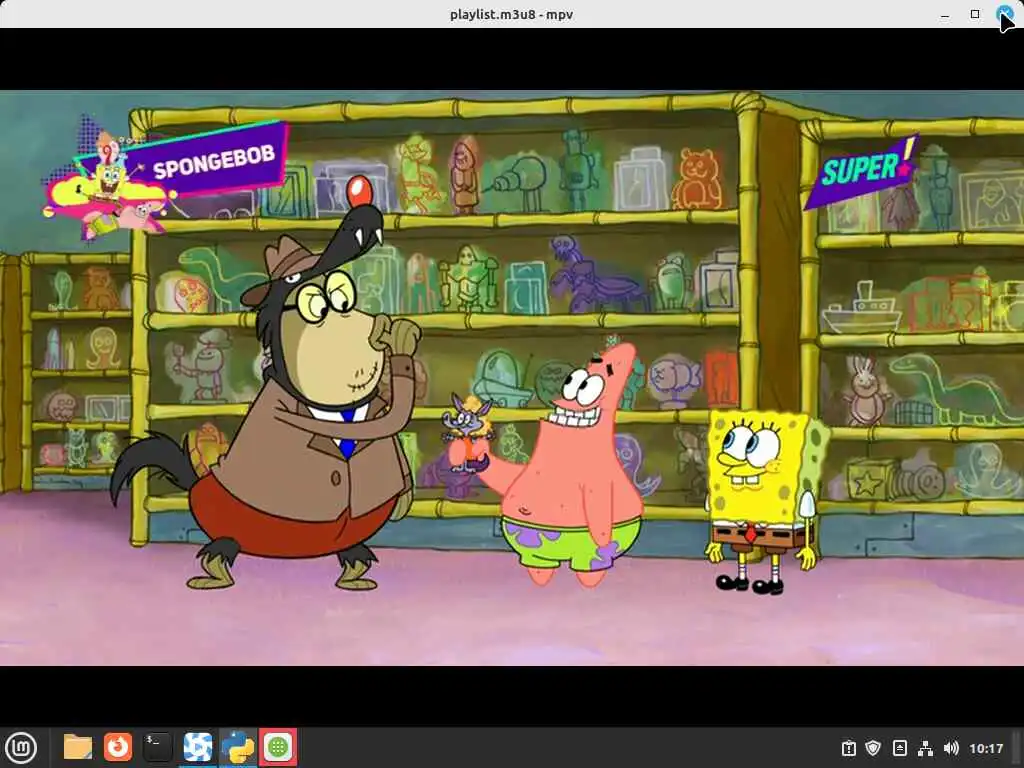Click the 'playlist.m3u8 - mpv' title text
Screen dimensions: 1024x768
[511, 14]
